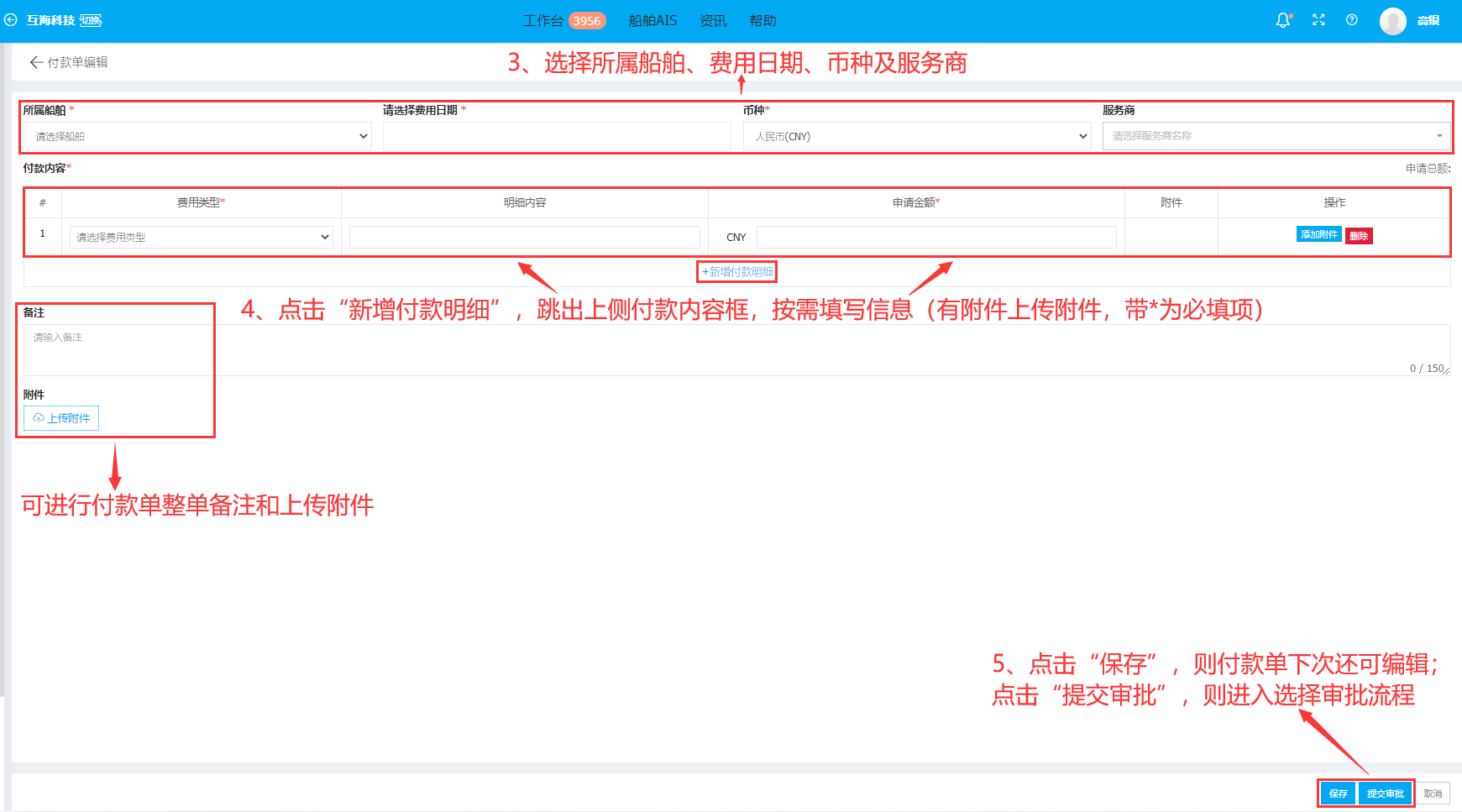The width and height of the screenshot is (1462, 812).
Task: Click the question mark help icon
Action: pyautogui.click(x=1352, y=20)
